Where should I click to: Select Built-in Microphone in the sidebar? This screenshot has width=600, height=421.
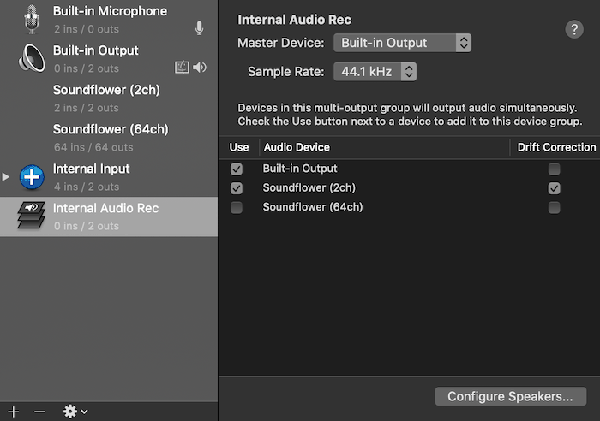pos(109,20)
